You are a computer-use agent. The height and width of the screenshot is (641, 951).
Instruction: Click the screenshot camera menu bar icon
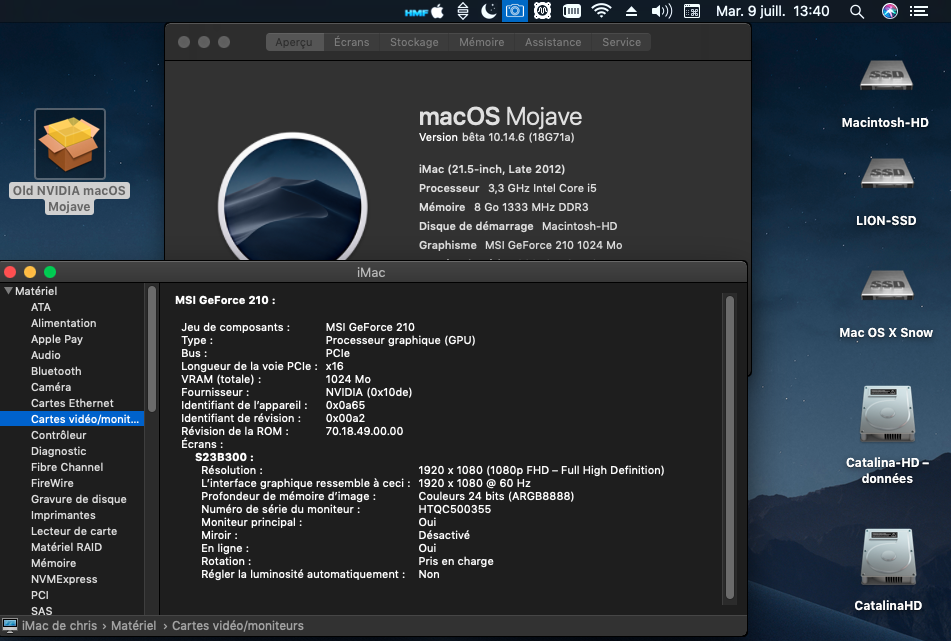coord(514,11)
